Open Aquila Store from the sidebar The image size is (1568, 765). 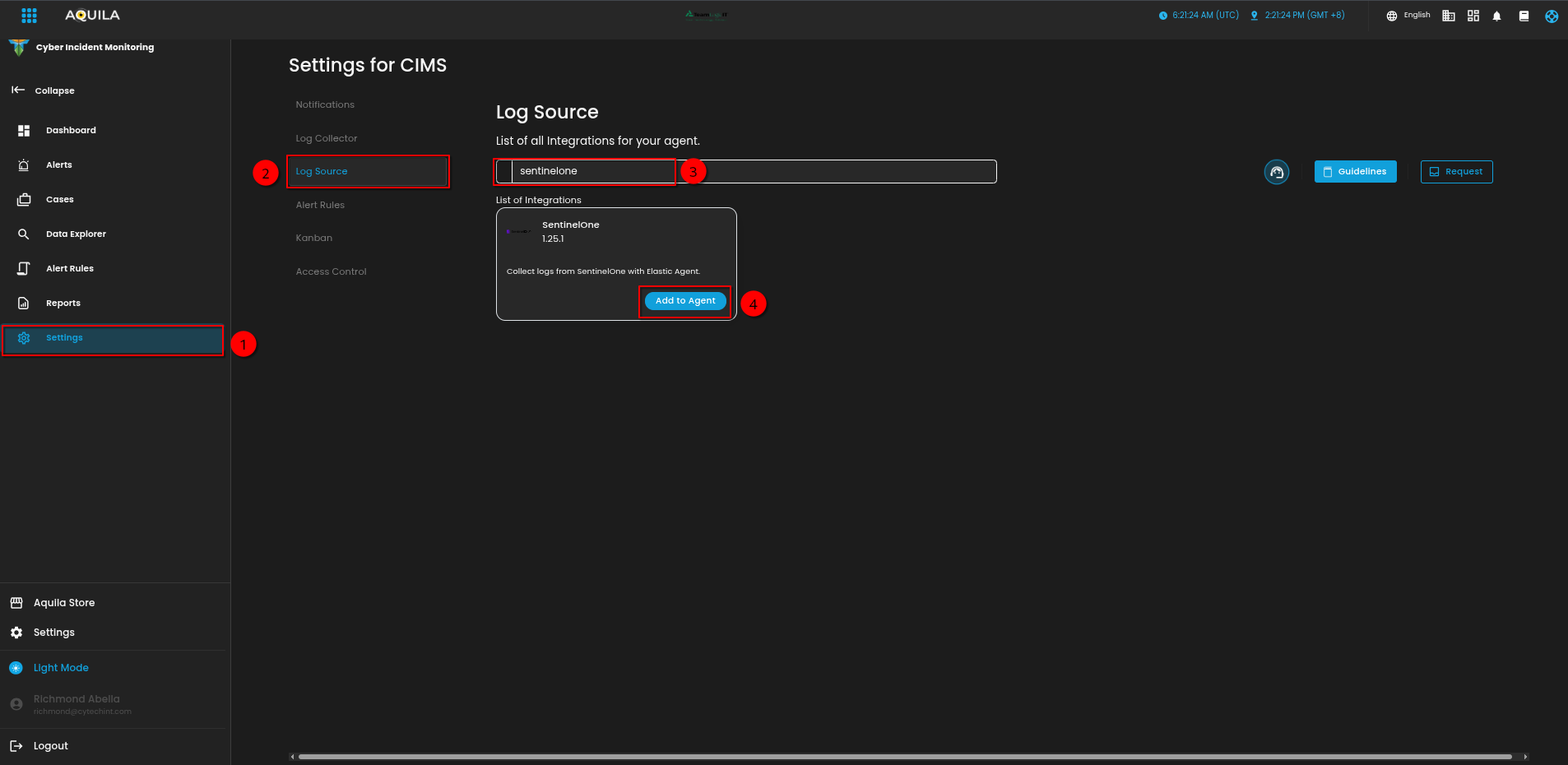(63, 603)
